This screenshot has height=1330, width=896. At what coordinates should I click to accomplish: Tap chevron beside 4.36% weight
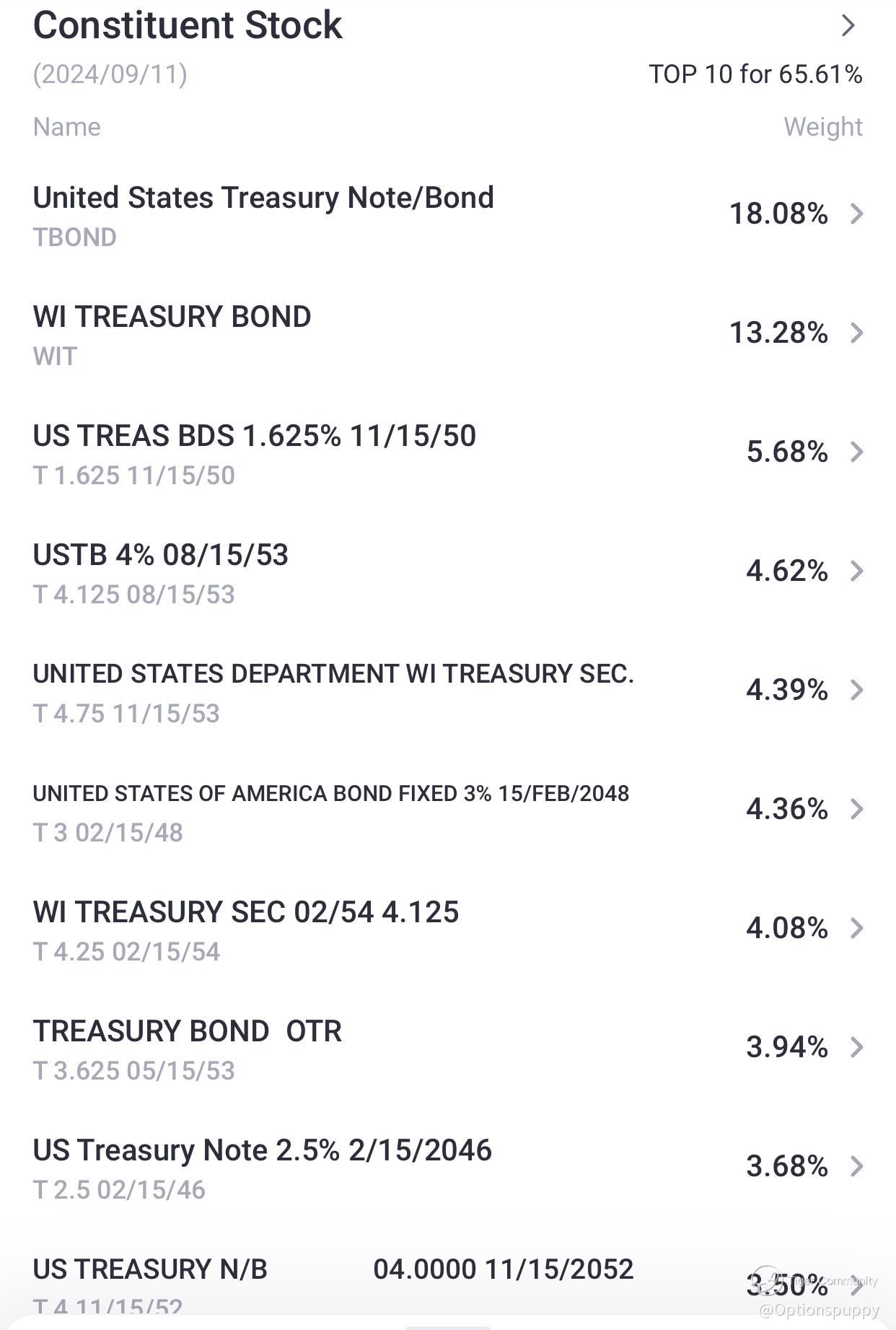857,810
